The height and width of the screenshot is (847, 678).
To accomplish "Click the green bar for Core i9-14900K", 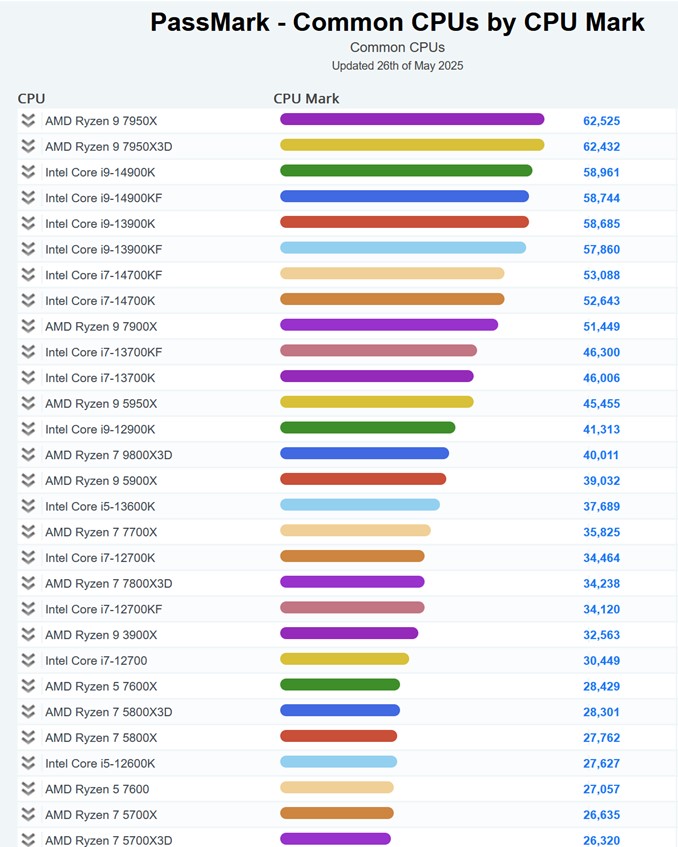I will [406, 171].
